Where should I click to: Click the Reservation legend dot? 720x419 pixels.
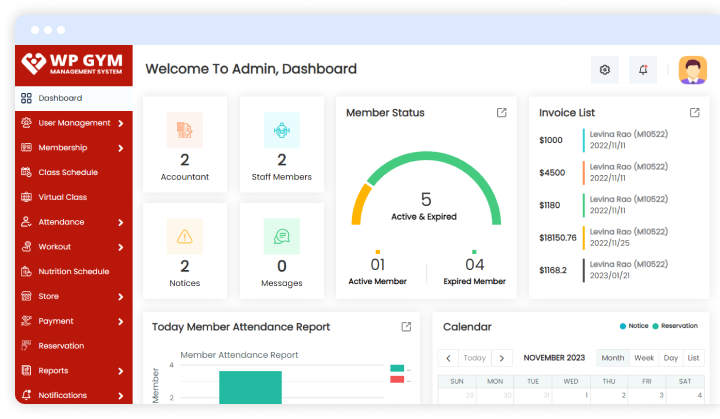(x=655, y=326)
